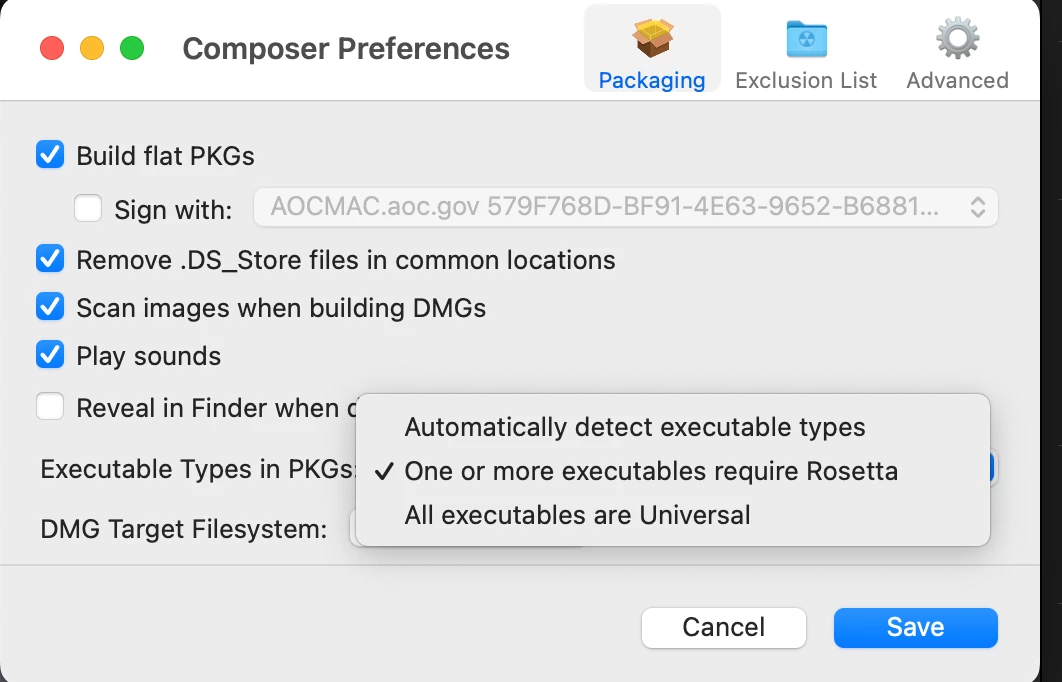Enable Reveal in Finder checkbox
This screenshot has height=682, width=1062.
coord(50,407)
